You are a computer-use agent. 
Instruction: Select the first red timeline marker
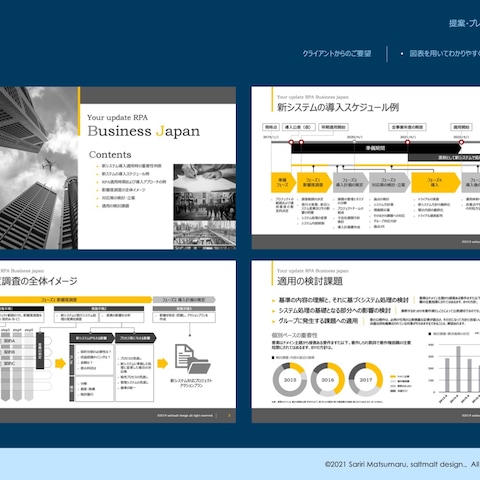click(x=291, y=142)
